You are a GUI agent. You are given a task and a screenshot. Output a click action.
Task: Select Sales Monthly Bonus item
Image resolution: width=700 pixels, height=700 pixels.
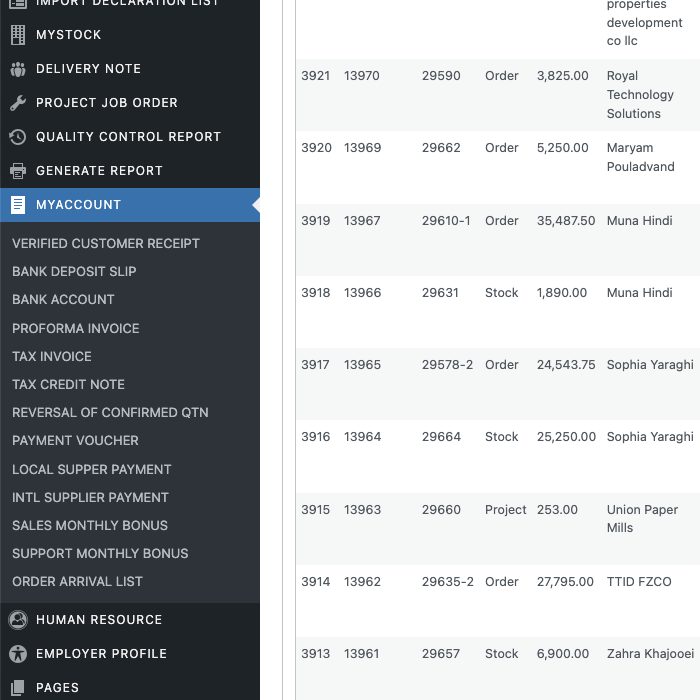[x=90, y=525]
